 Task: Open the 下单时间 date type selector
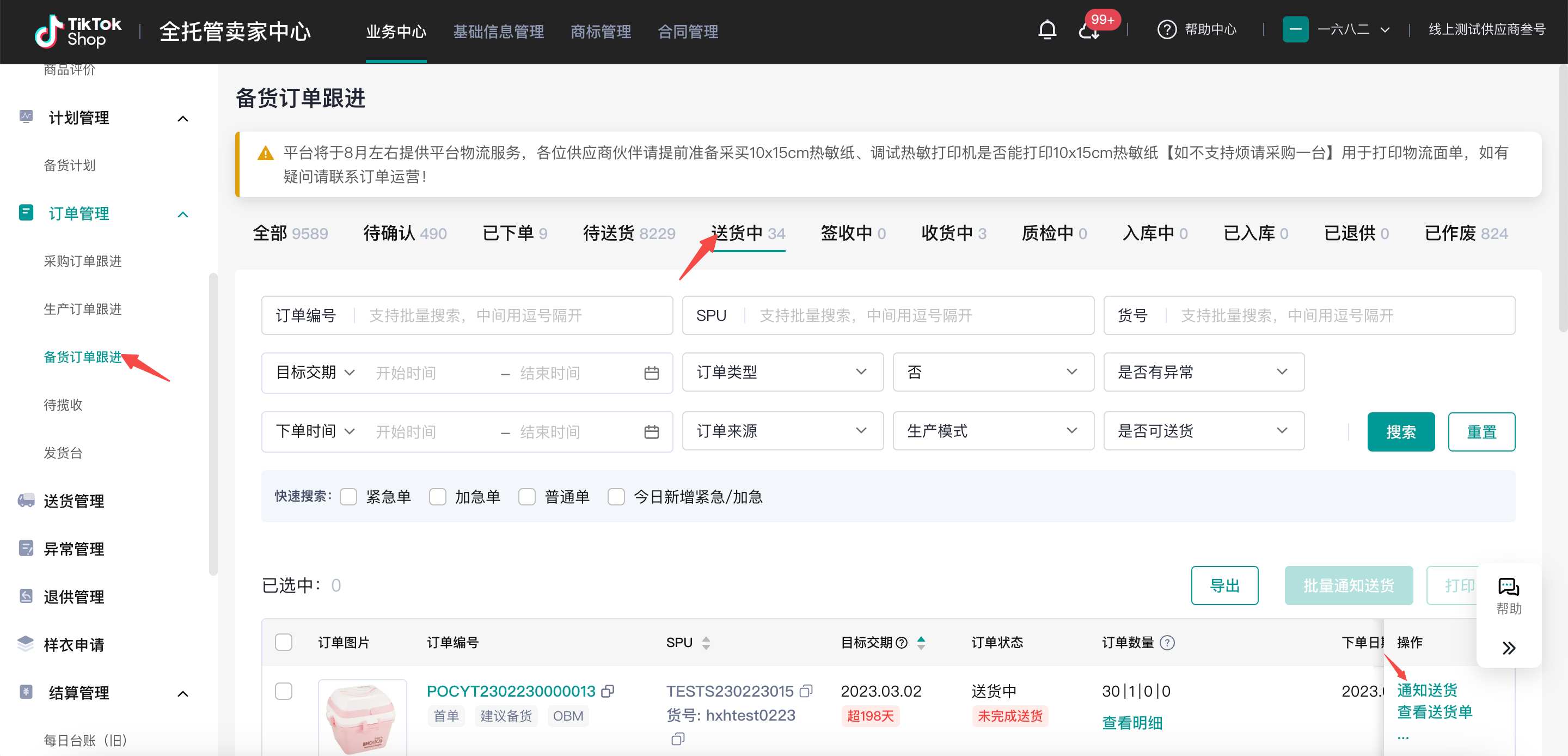click(x=315, y=431)
